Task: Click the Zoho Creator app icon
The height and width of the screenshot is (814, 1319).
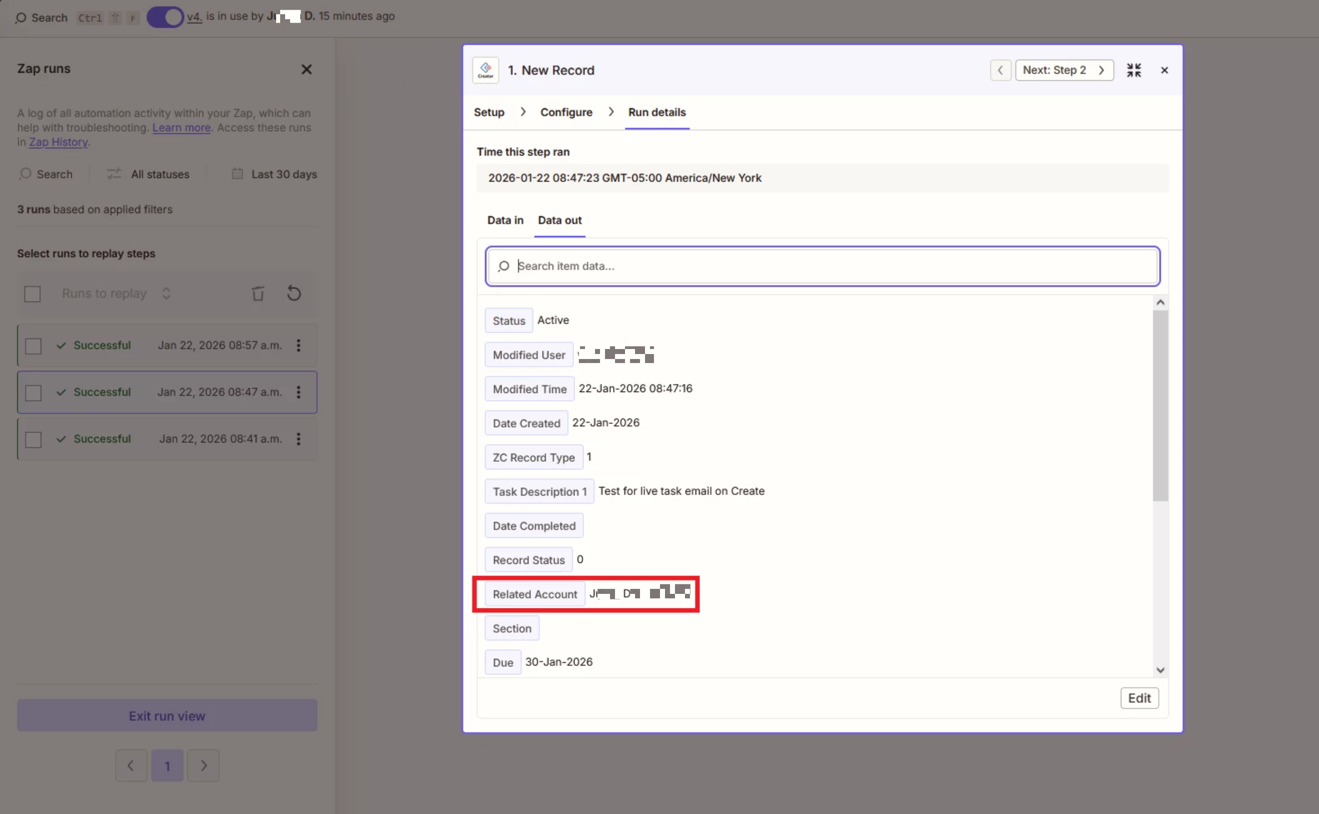Action: tap(486, 70)
